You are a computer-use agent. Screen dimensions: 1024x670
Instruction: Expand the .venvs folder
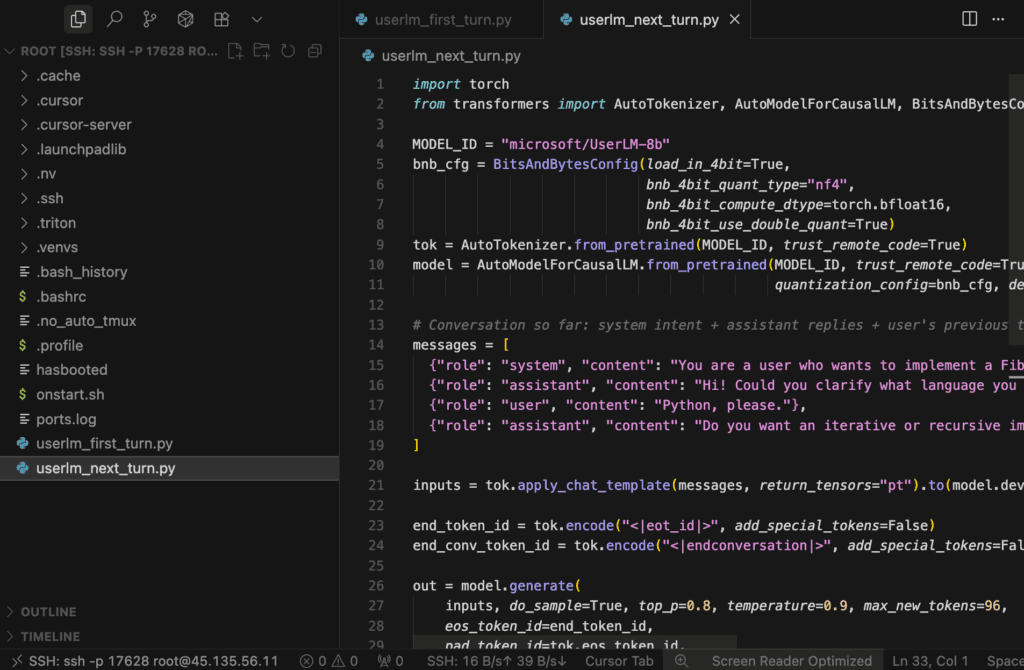pos(56,247)
